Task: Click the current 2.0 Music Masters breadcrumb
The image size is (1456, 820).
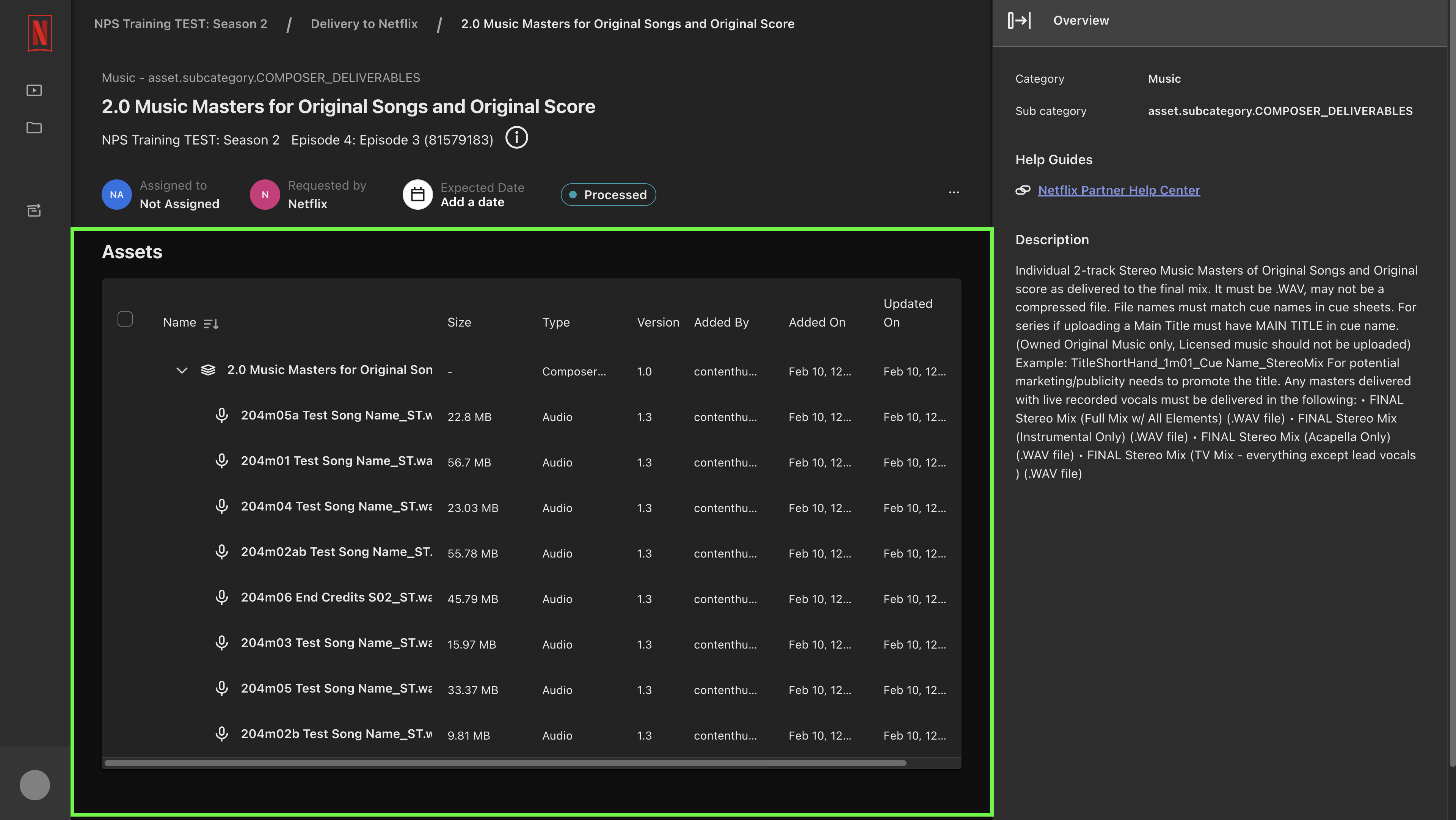Action: (628, 24)
